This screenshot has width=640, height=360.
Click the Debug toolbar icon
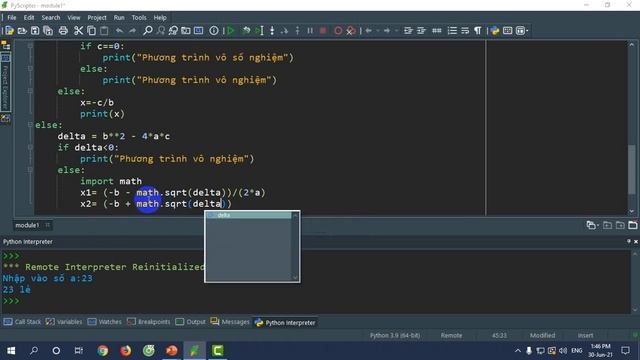(x=246, y=31)
